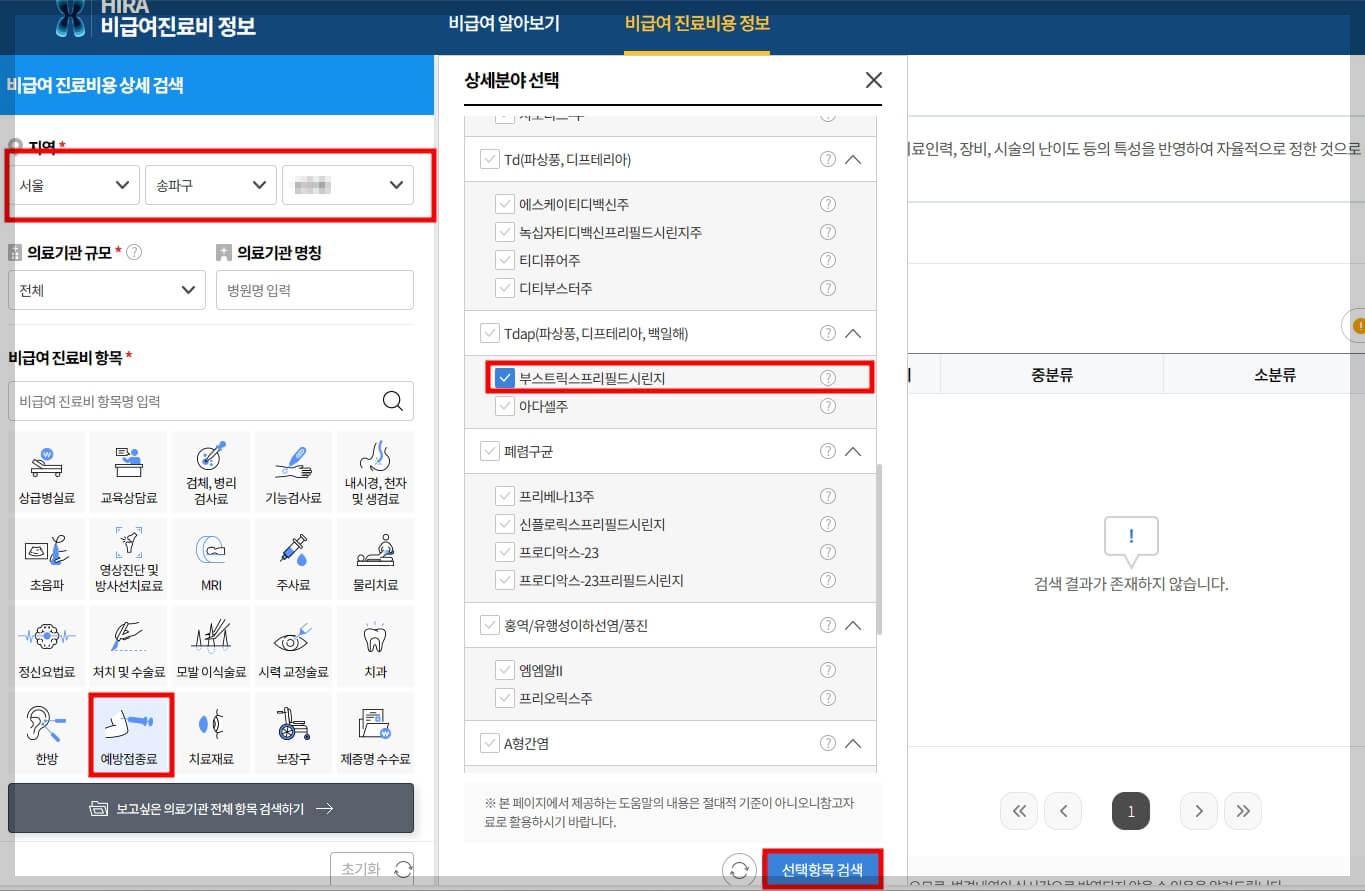Choose 치료재료 category icon
This screenshot has height=891, width=1365.
(x=211, y=734)
